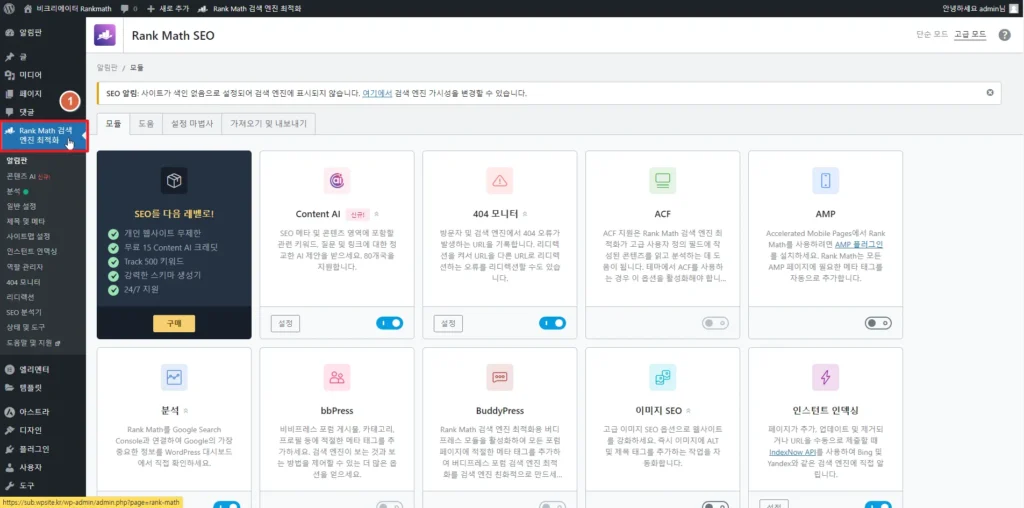Open 설정 for 404 모니터
Screen dimensions: 1024x508
point(448,323)
